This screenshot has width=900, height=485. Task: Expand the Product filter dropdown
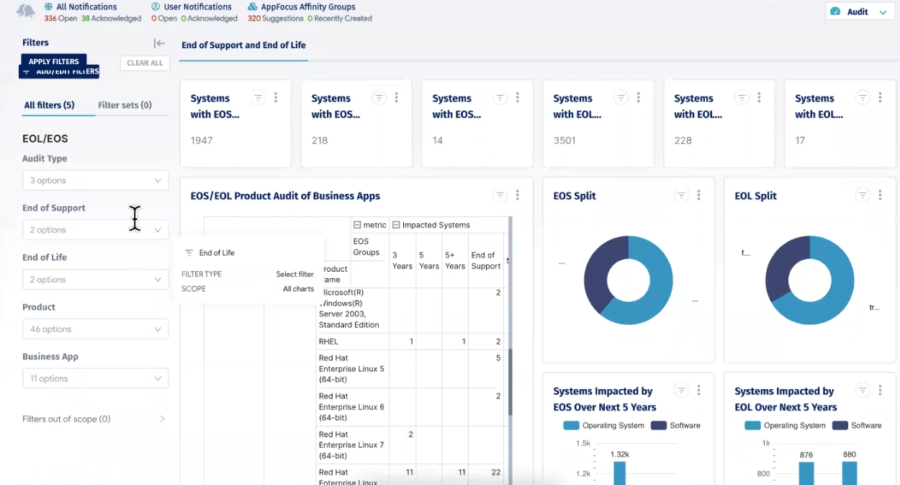pyautogui.click(x=95, y=329)
